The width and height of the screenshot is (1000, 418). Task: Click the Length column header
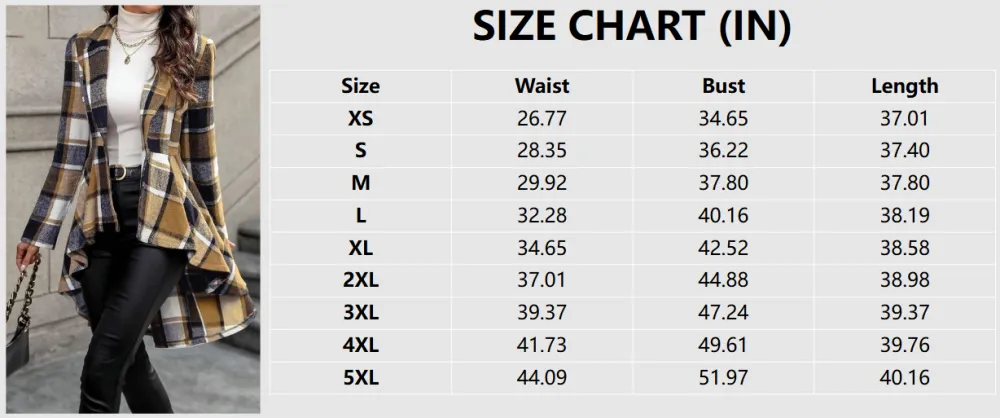click(904, 86)
